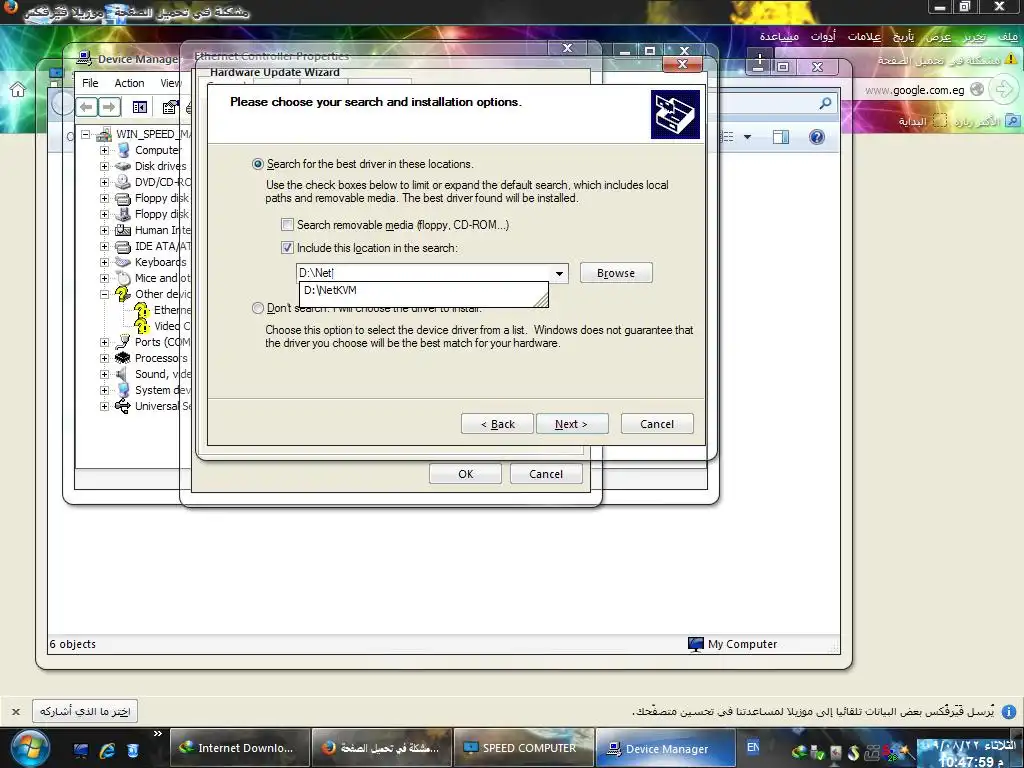Switch to Internet Download taskbar button
Image resolution: width=1024 pixels, height=768 pixels.
click(x=238, y=748)
